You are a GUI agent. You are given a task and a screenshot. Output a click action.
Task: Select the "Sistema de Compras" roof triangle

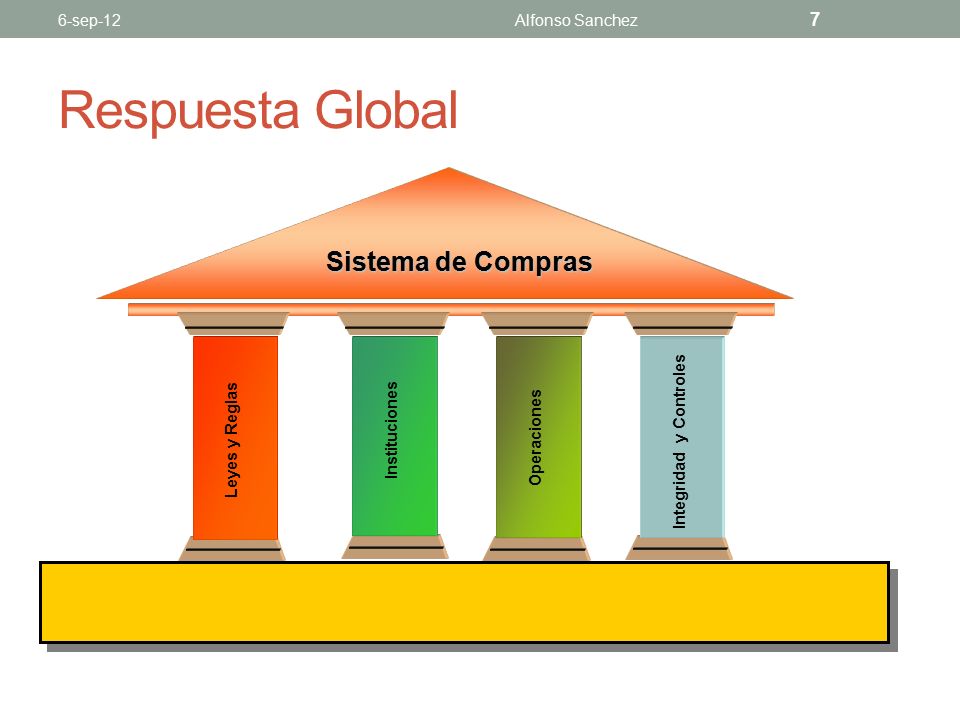tap(445, 233)
